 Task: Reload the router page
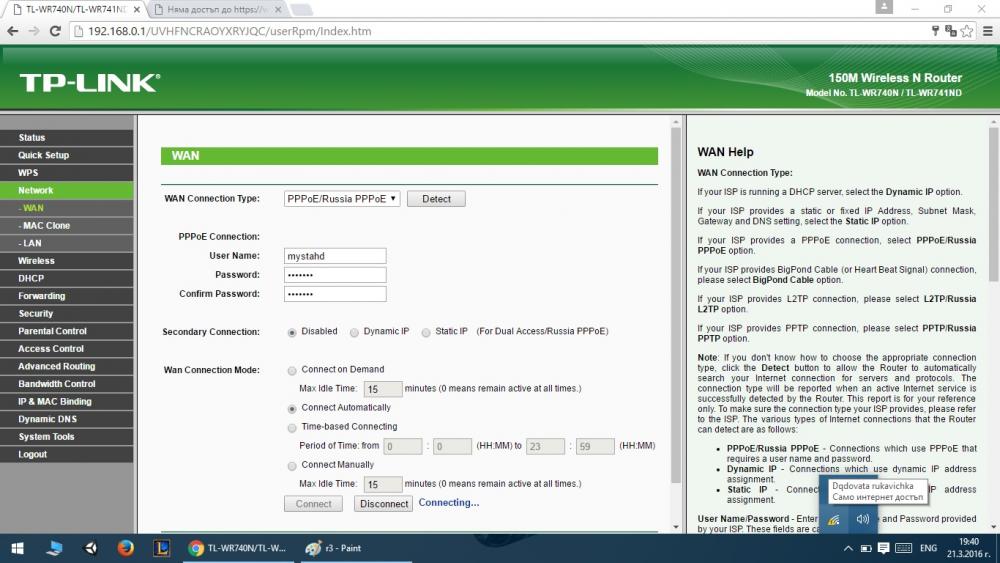point(55,31)
